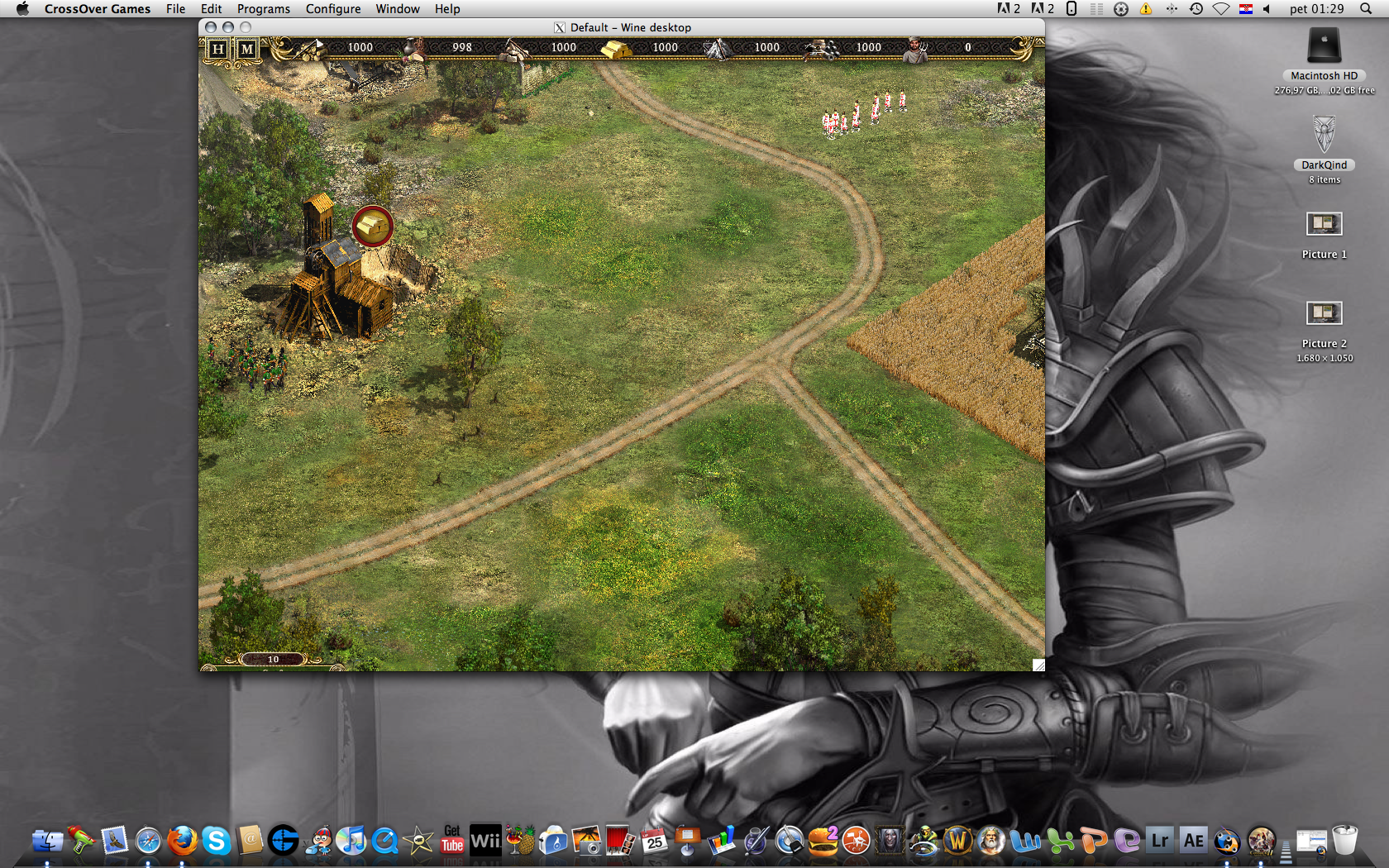This screenshot has height=868, width=1389.
Task: Open the CrossOver Games menu
Action: point(98,9)
